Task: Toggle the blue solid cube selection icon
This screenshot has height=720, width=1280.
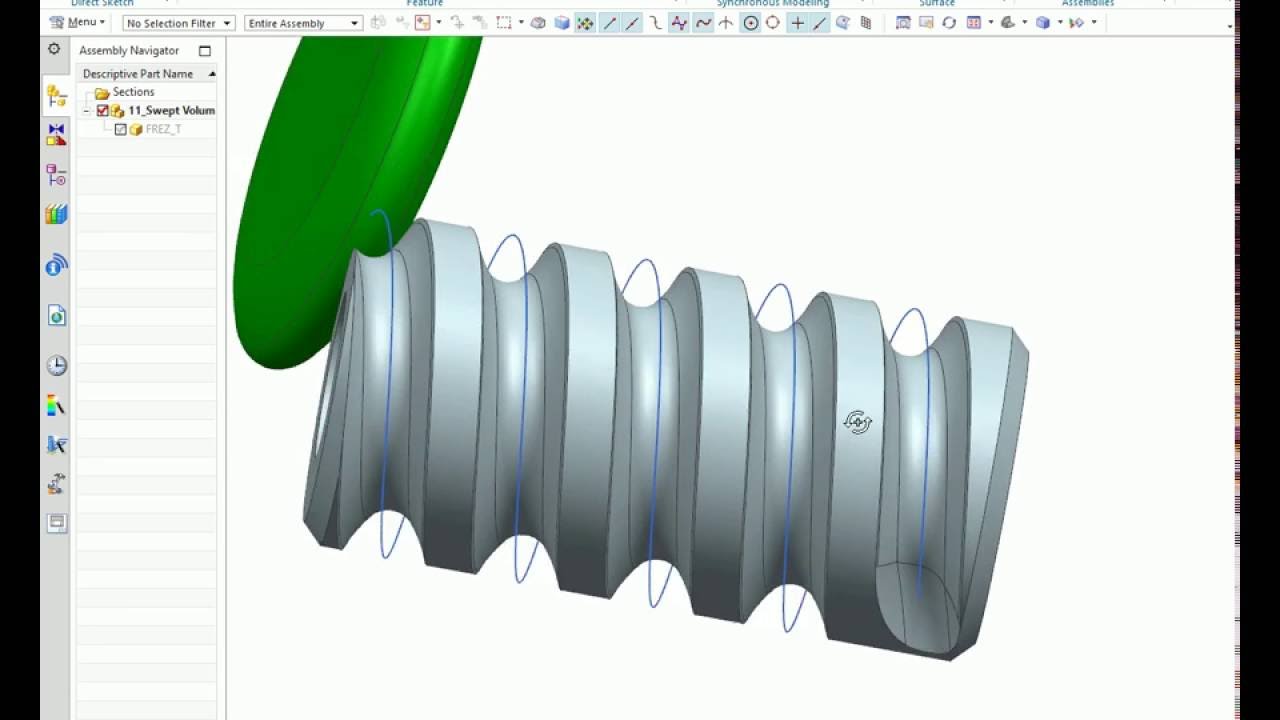Action: point(562,23)
